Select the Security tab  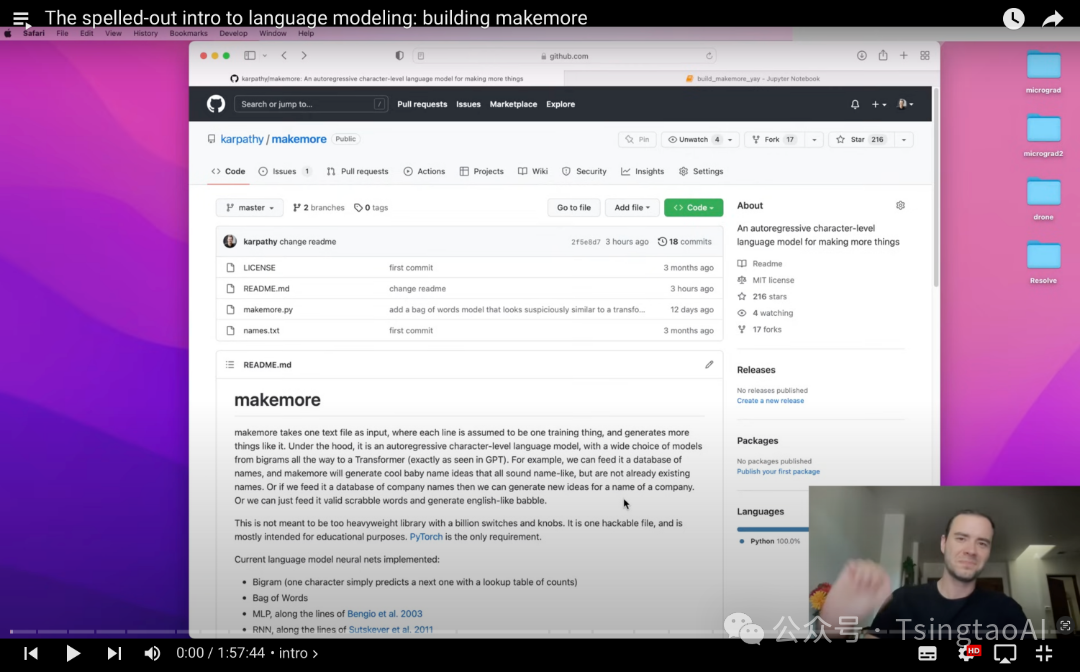click(584, 171)
